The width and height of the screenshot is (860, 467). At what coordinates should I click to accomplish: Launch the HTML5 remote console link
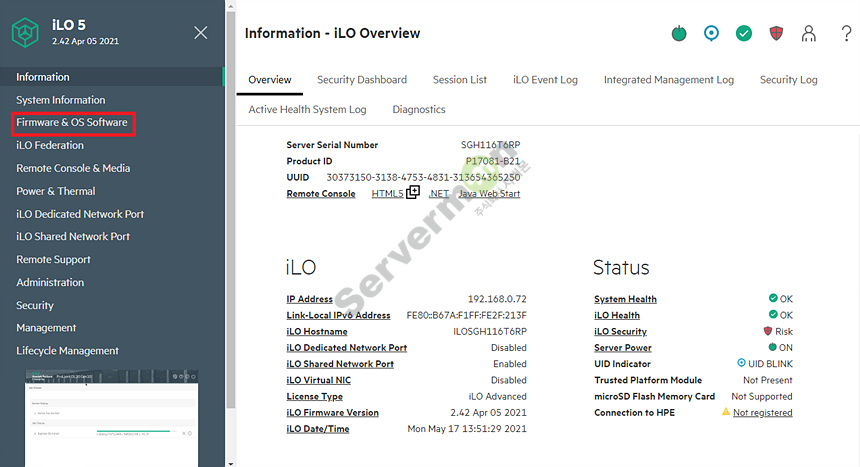click(x=387, y=194)
